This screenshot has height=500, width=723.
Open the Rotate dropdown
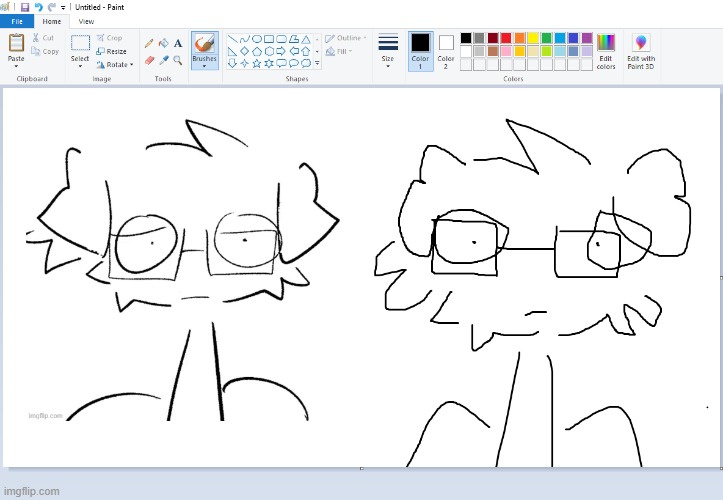115,65
